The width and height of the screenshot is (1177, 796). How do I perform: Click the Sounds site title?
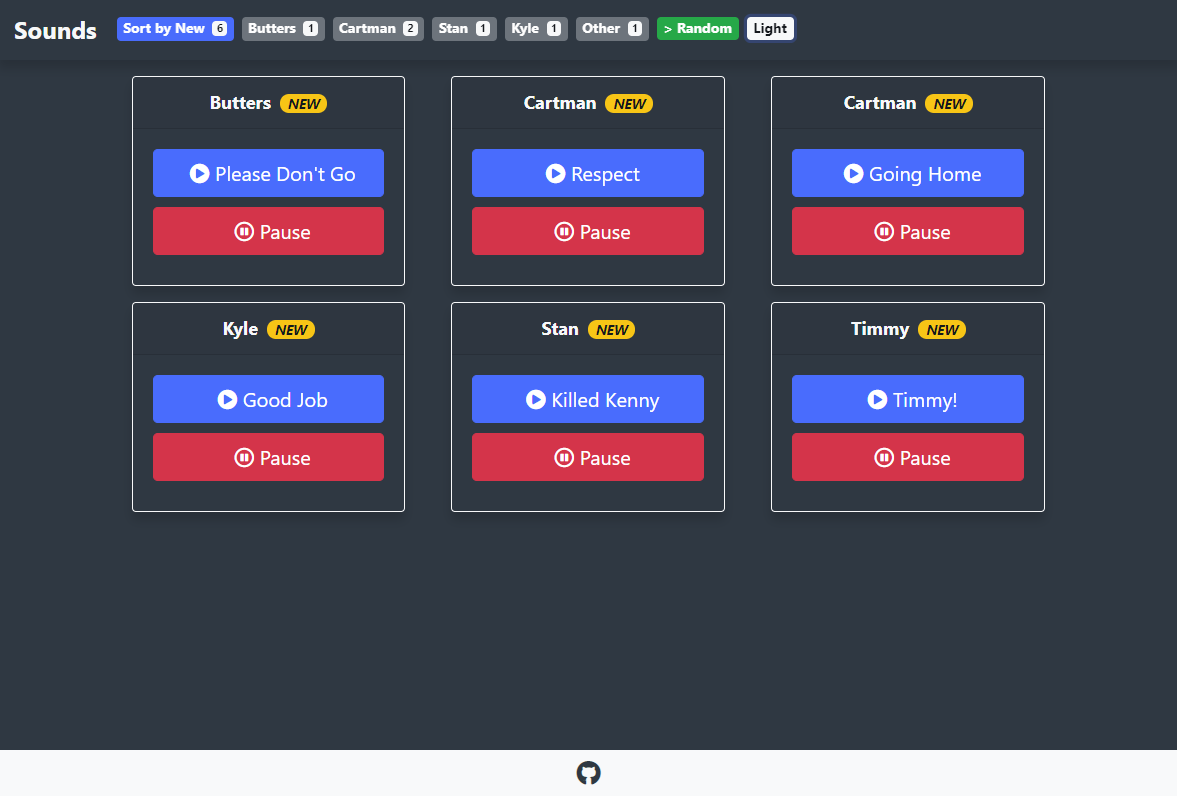click(x=56, y=31)
